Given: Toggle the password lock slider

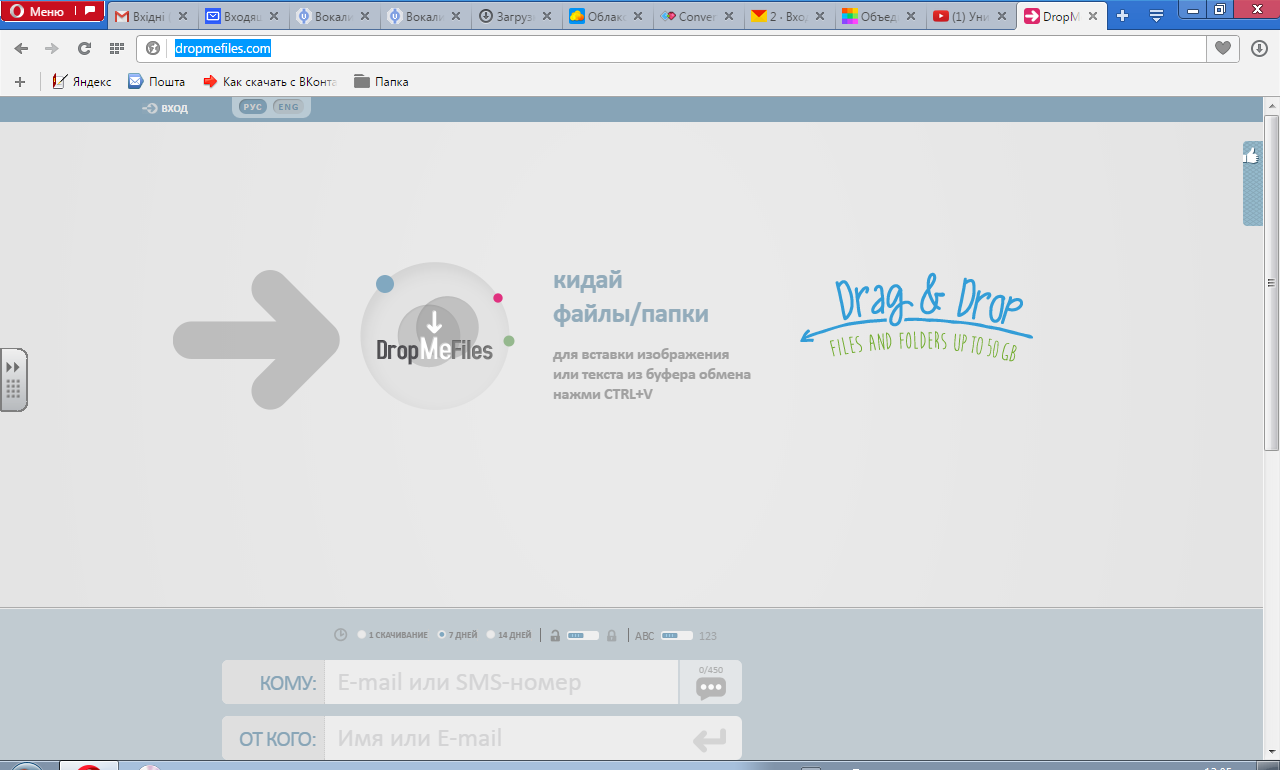Looking at the screenshot, I should (583, 635).
